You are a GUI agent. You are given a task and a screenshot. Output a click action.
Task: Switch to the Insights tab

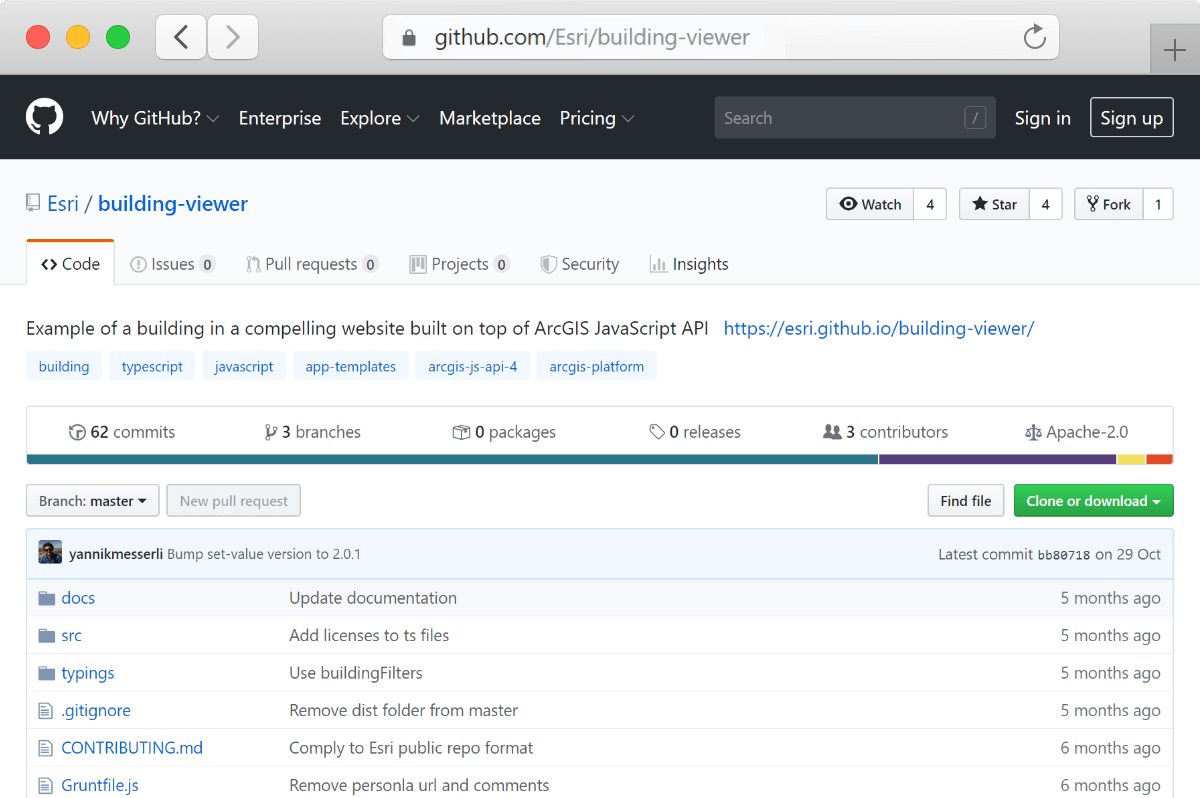pos(689,264)
